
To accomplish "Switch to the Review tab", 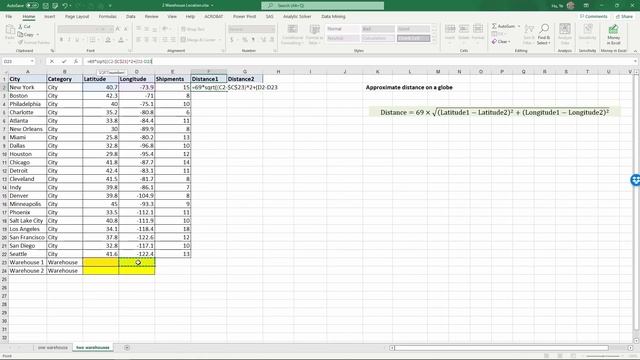I will 151,16.
